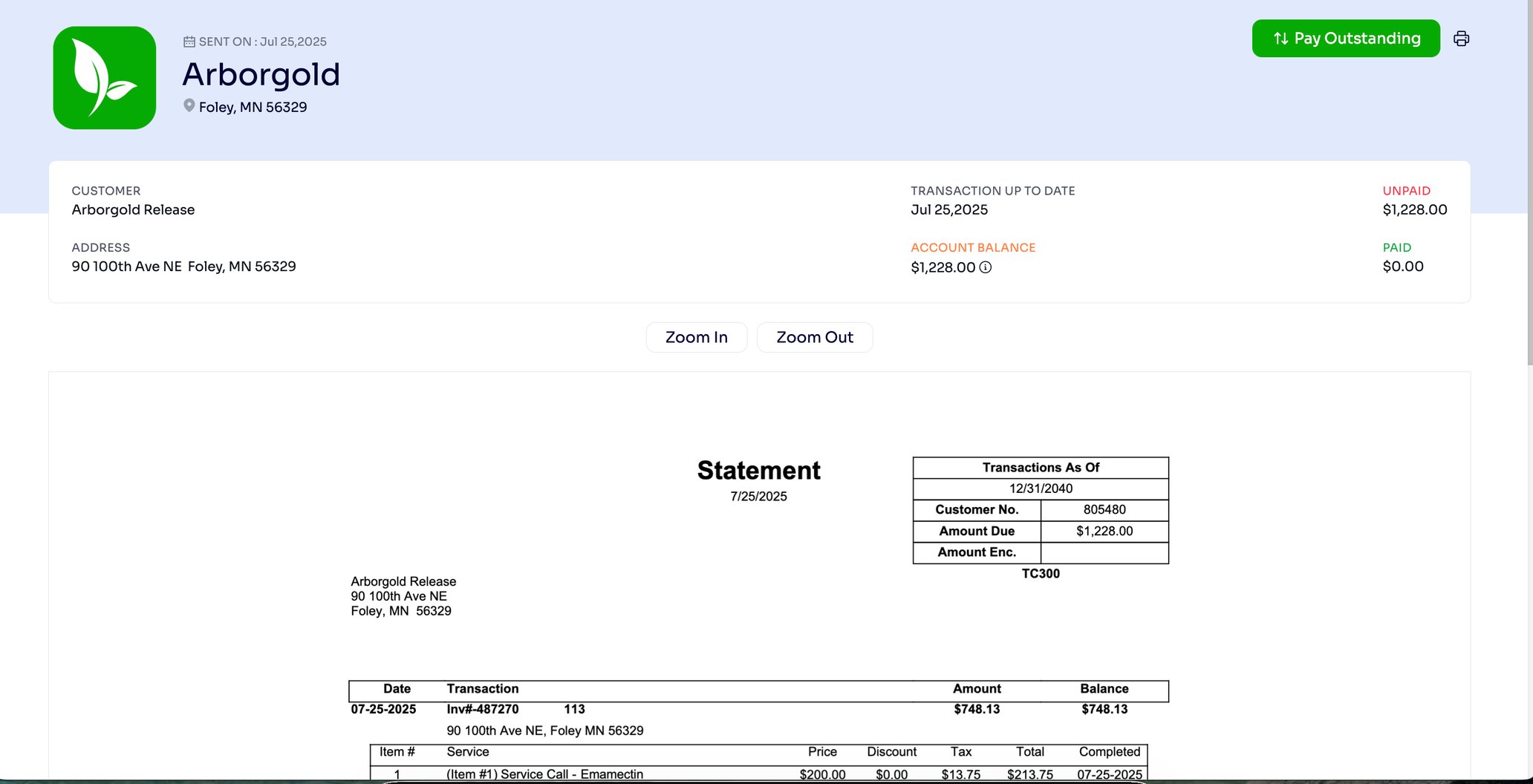The width and height of the screenshot is (1533, 784).
Task: Click the Zoom Out button
Action: (x=815, y=337)
